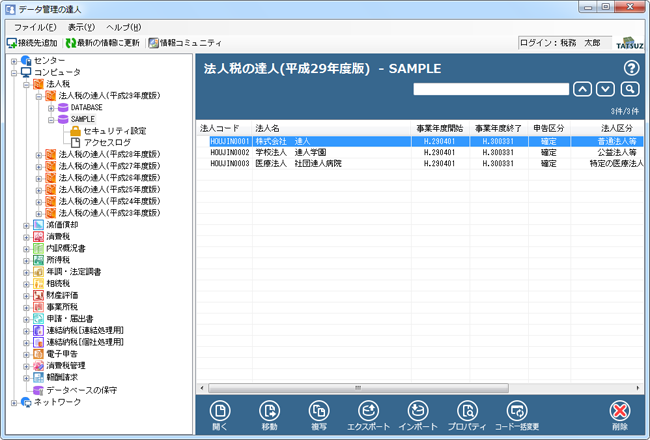
Task: Sort by 事業年度終了 column header
Action: pyautogui.click(x=499, y=128)
